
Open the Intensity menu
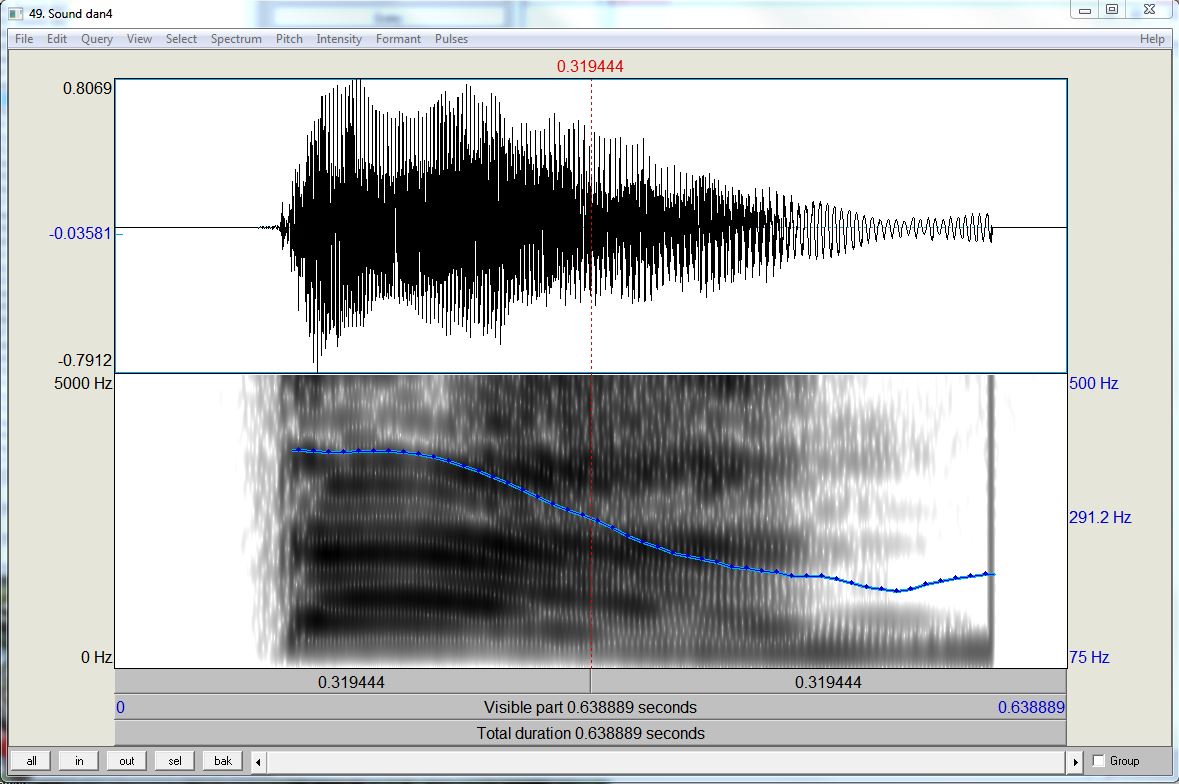coord(339,39)
